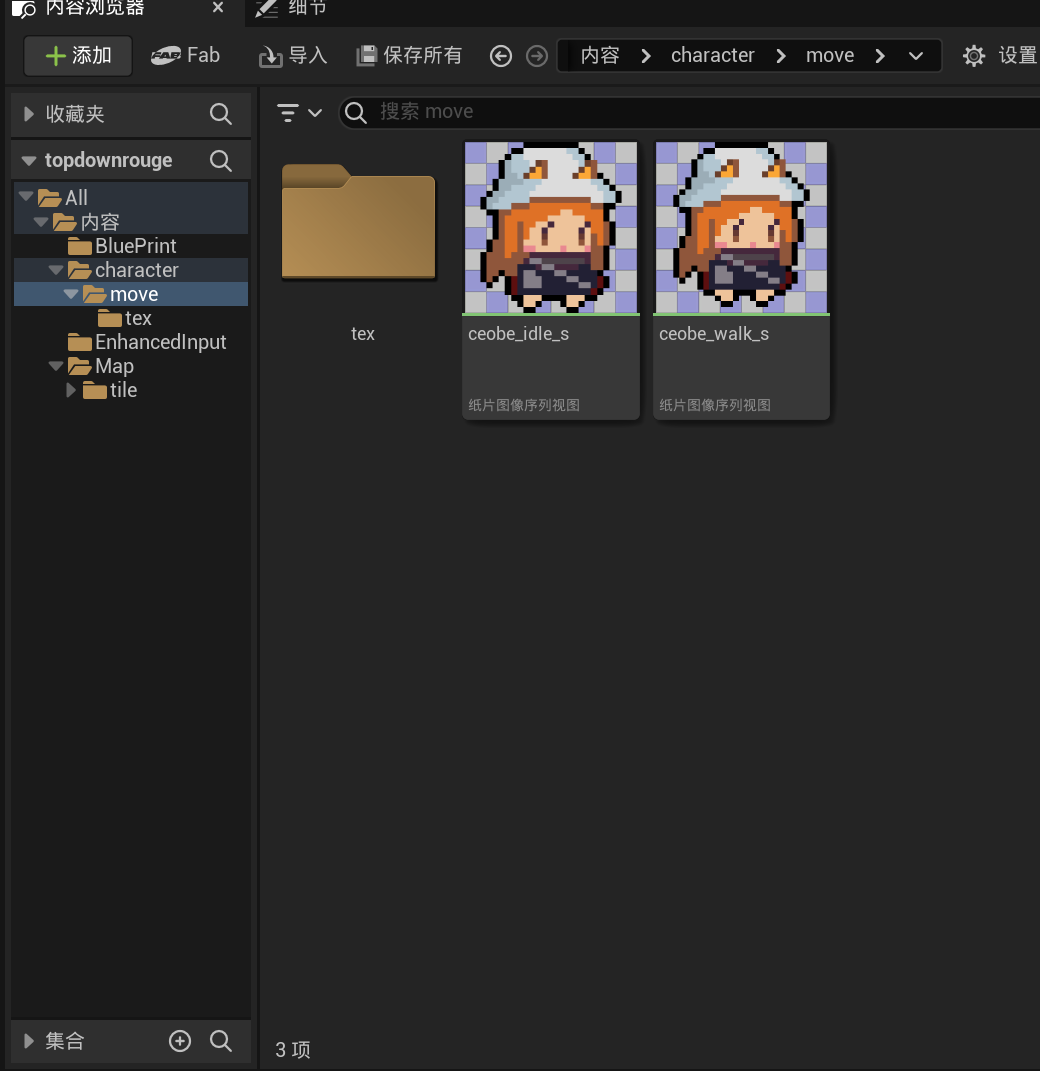Collapse the character folder arrow
This screenshot has width=1040, height=1071.
tap(56, 270)
